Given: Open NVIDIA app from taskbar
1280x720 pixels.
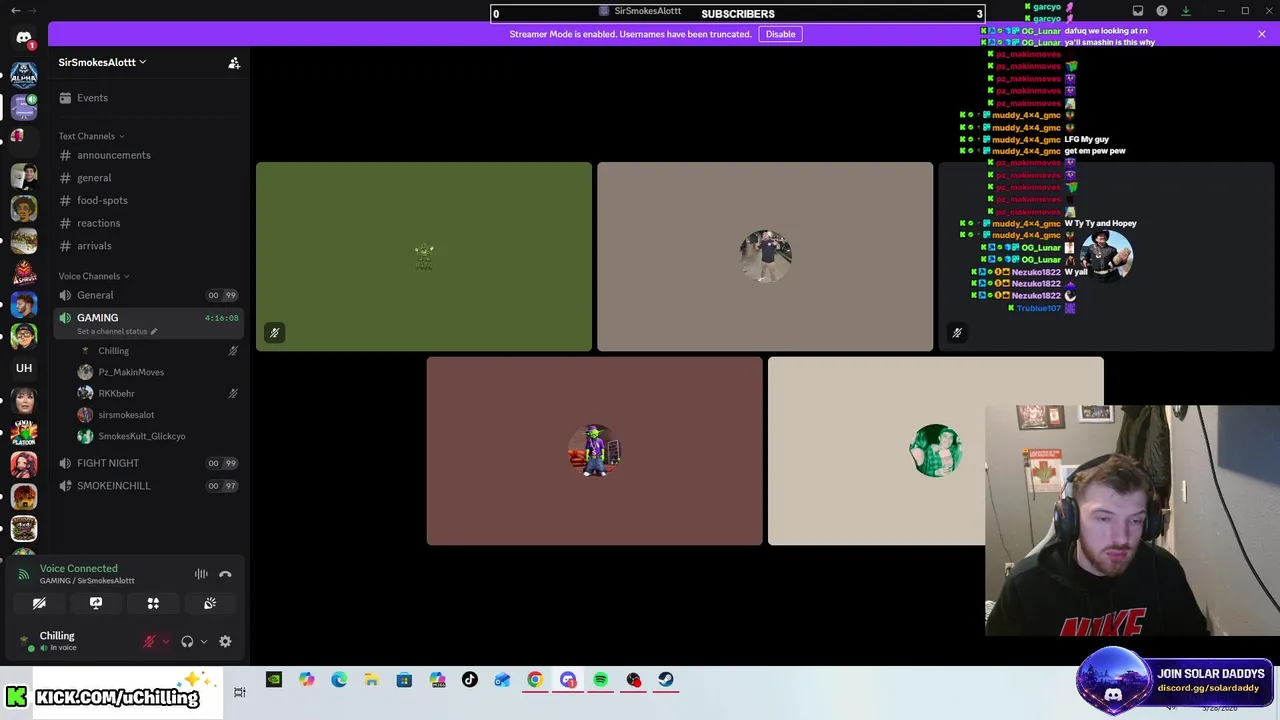Looking at the screenshot, I should pyautogui.click(x=274, y=680).
